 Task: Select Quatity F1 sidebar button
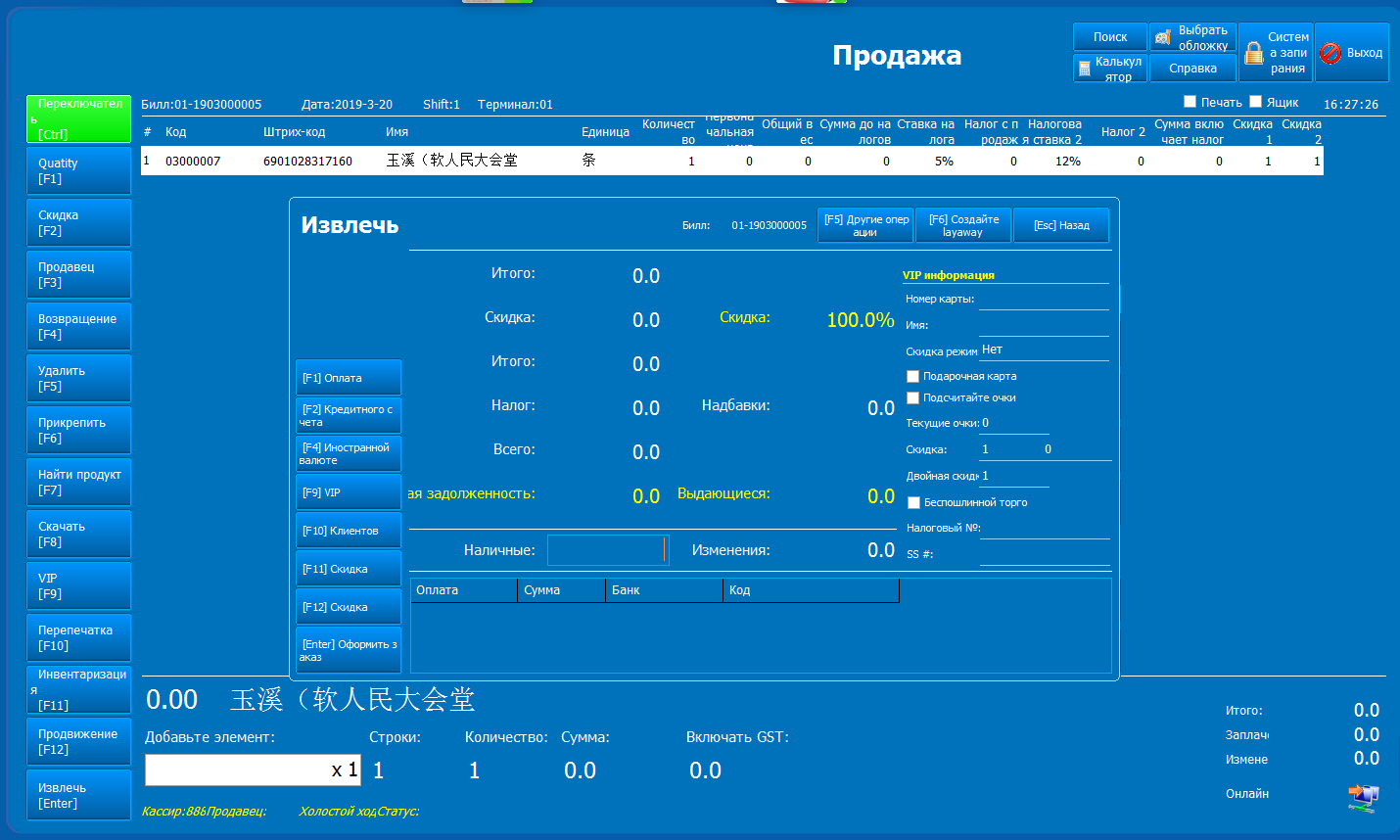[x=78, y=170]
